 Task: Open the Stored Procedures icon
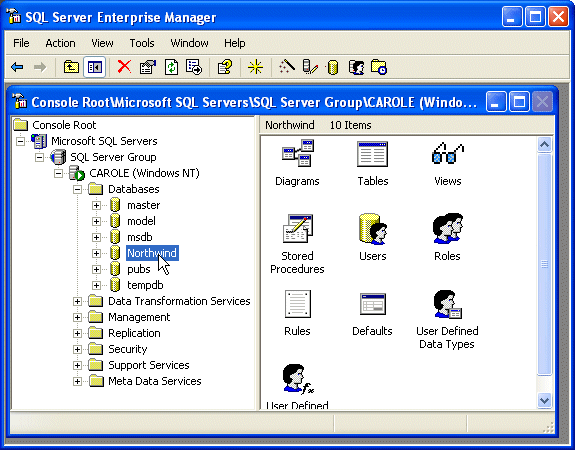tap(298, 228)
